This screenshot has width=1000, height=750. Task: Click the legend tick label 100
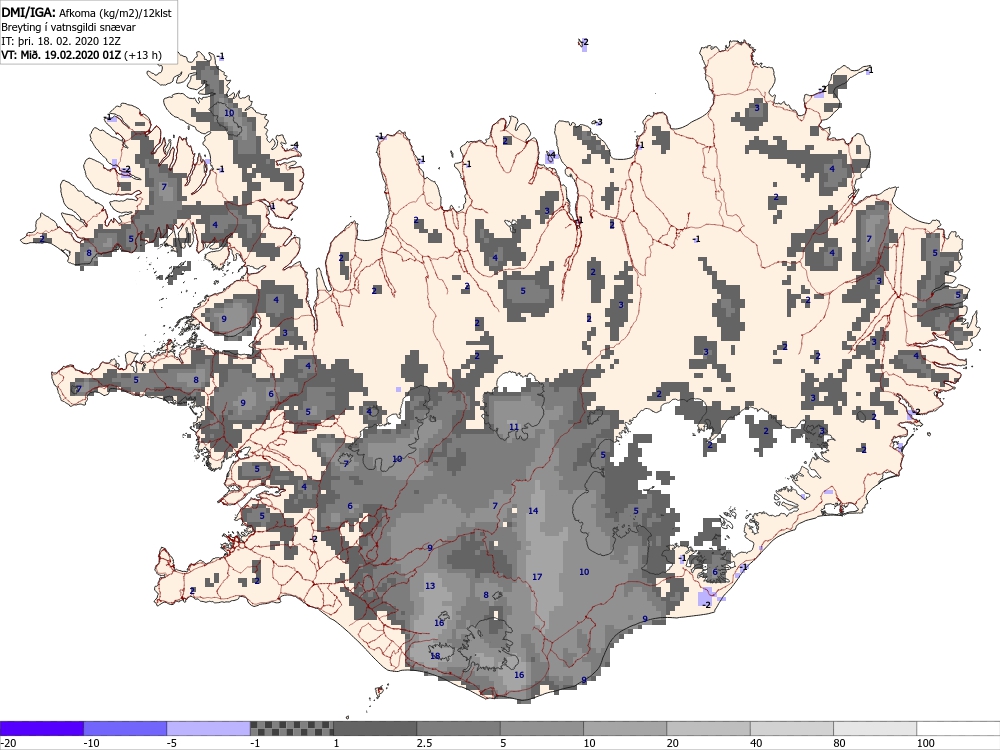[x=926, y=743]
